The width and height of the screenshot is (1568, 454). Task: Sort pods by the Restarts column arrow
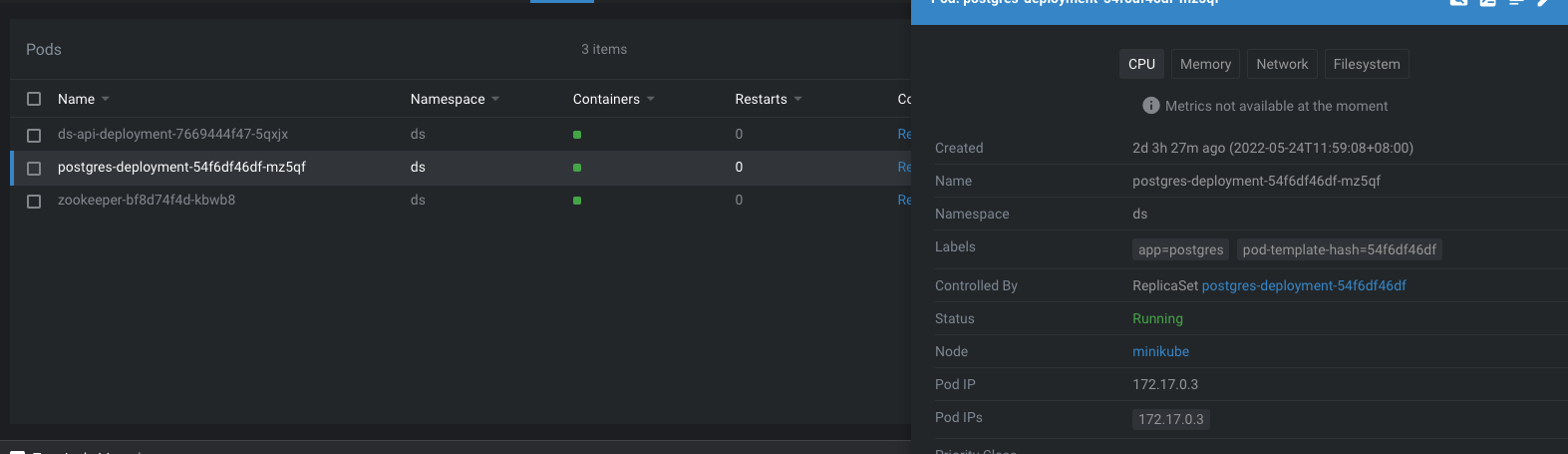point(798,99)
